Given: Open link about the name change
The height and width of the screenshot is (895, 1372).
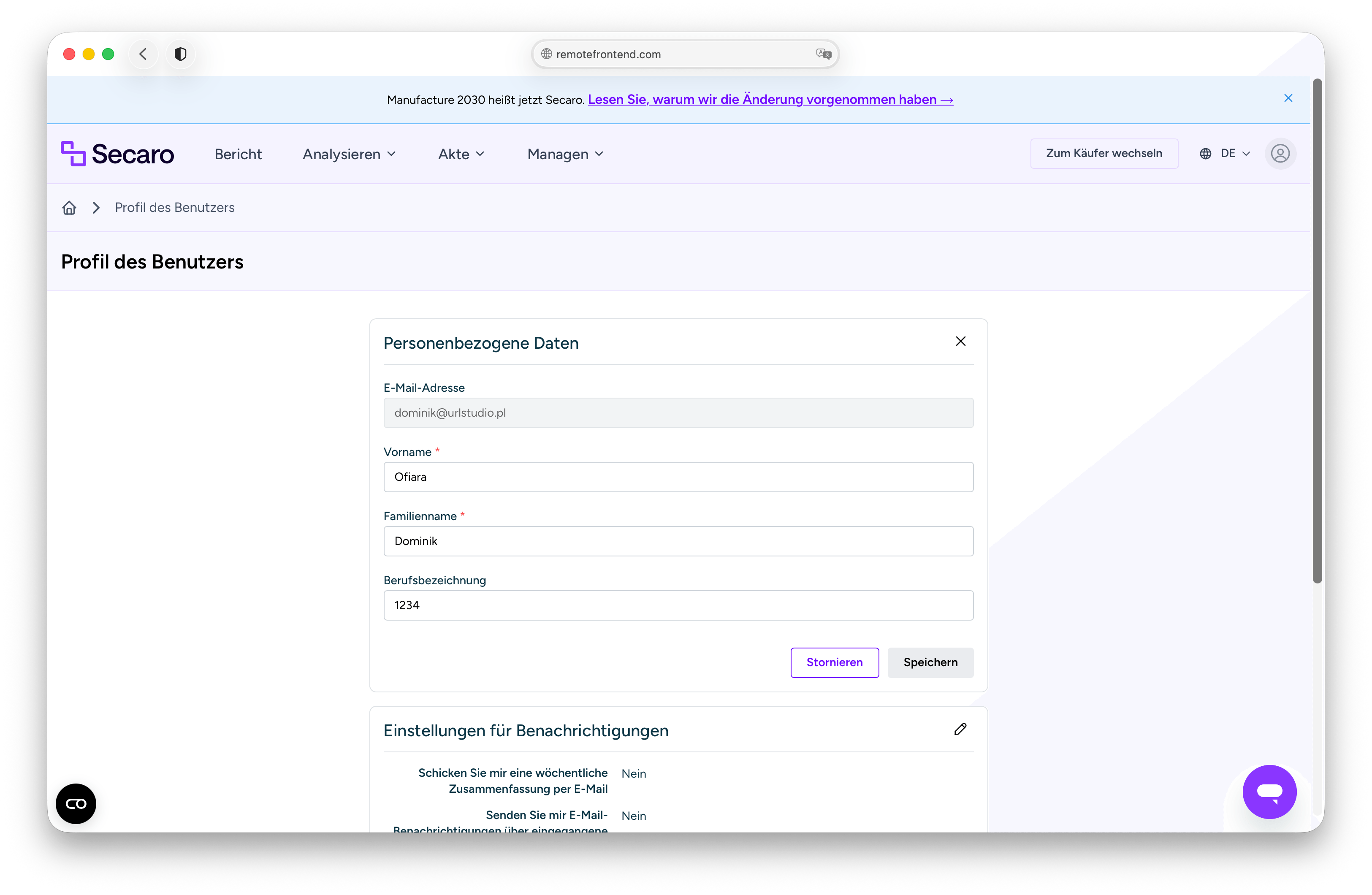Looking at the screenshot, I should pyautogui.click(x=770, y=100).
